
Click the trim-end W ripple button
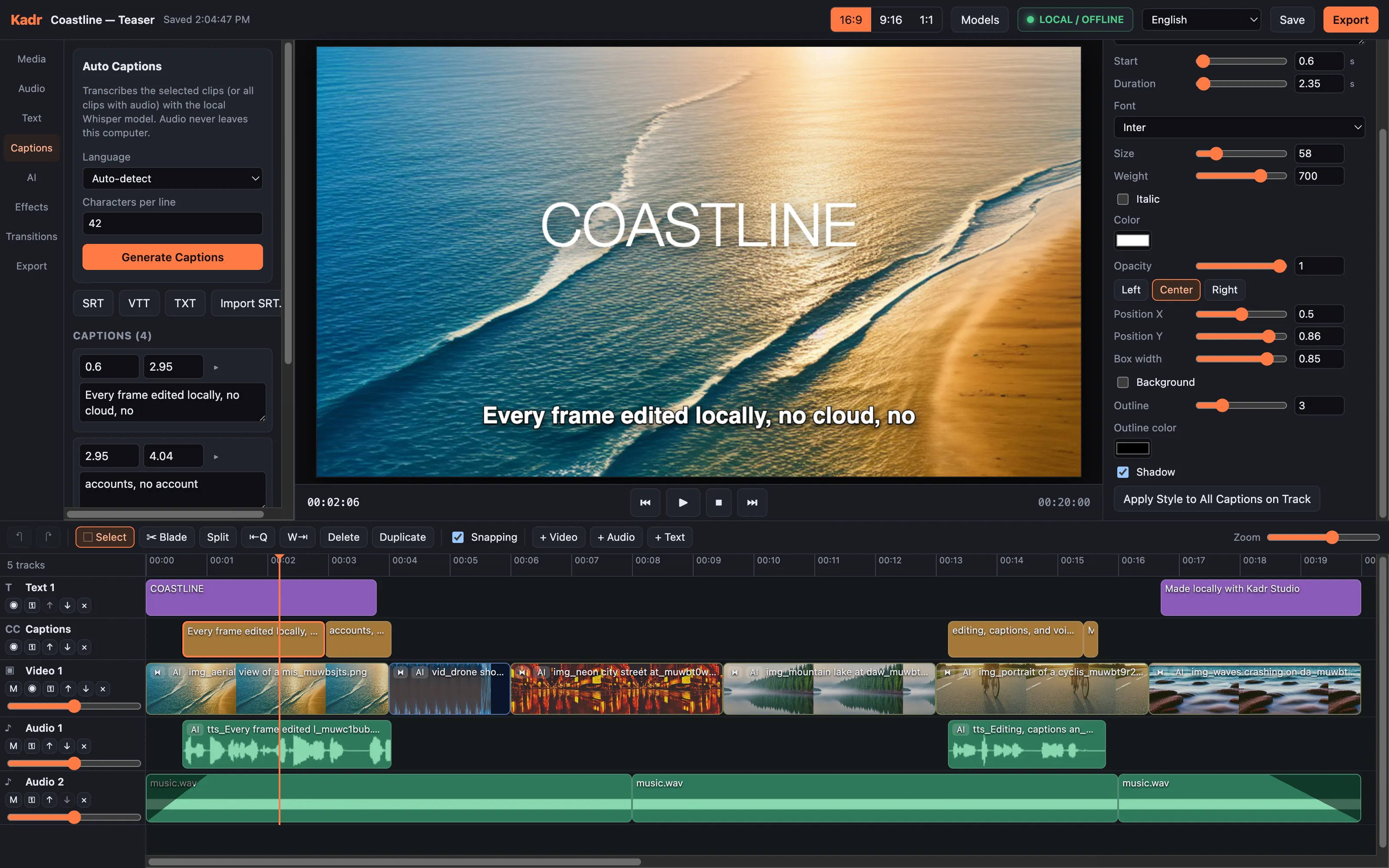pos(297,537)
